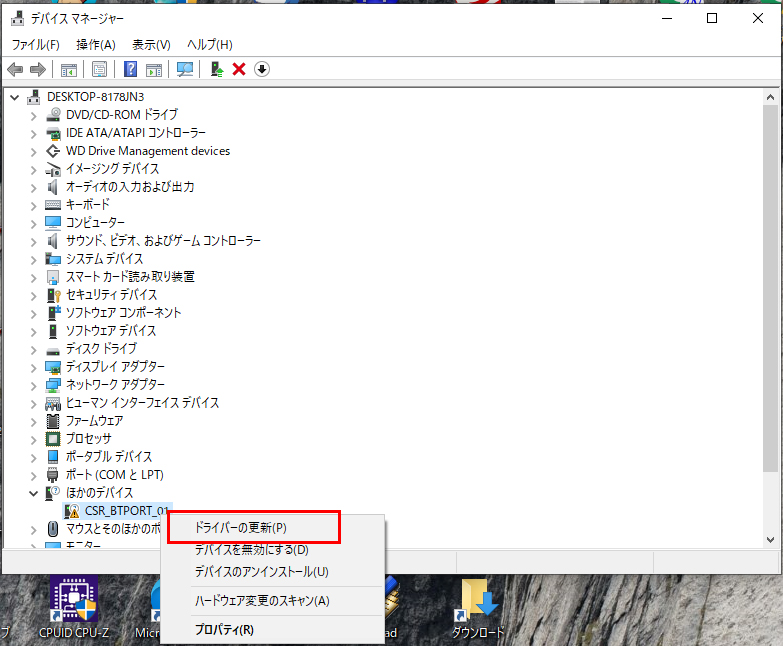Click the vertical scrollbar down arrow

point(771,540)
